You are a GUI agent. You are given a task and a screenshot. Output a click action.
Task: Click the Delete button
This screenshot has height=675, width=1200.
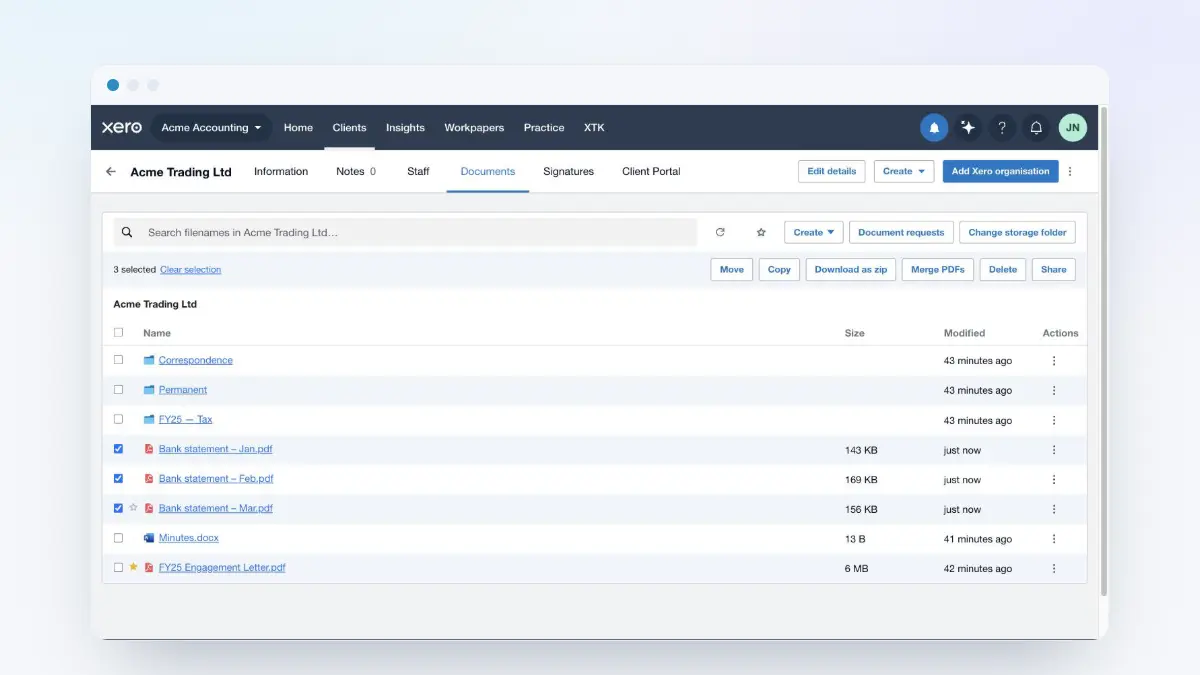[1003, 270]
